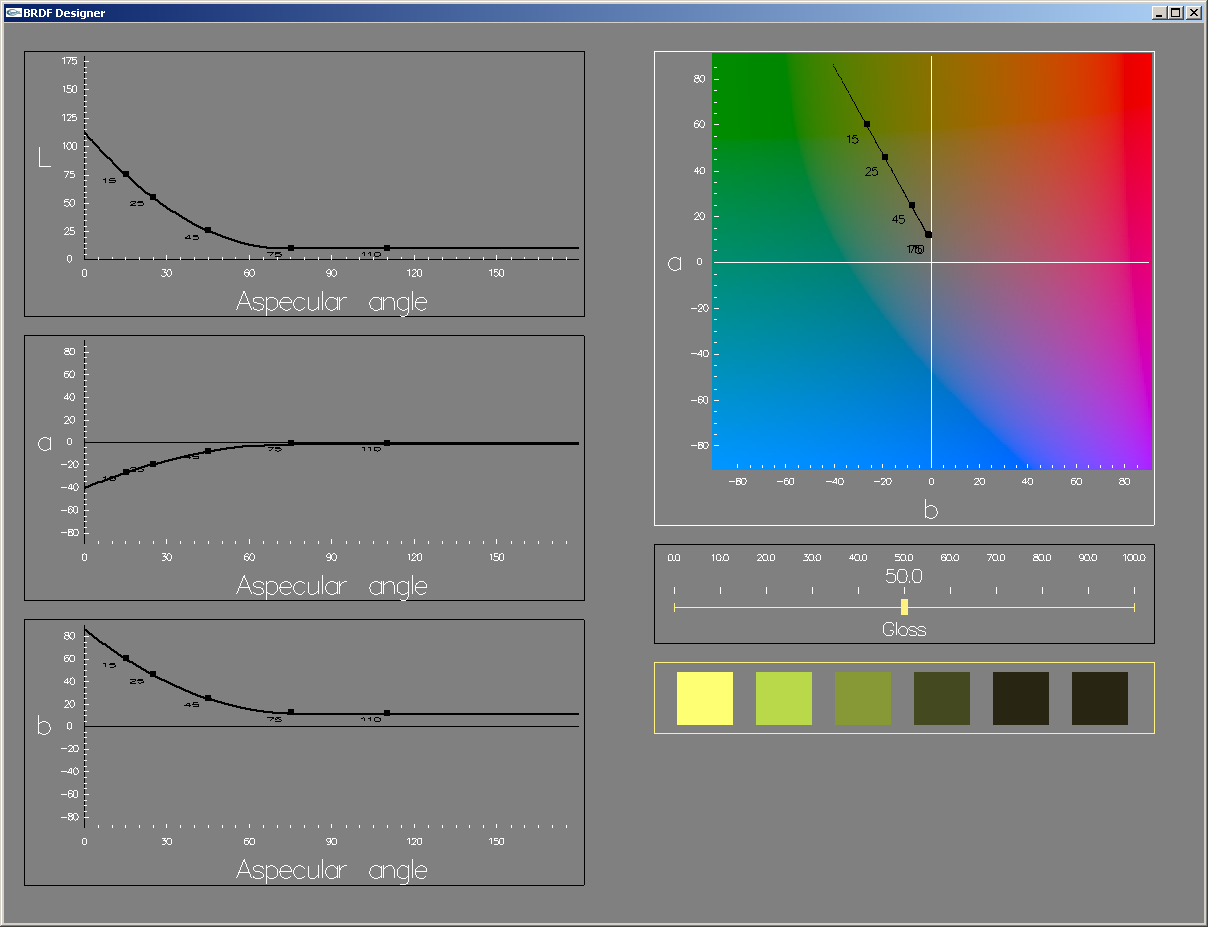Viewport: 1208px width, 927px height.
Task: Close the BRDF Designer window
Action: (1193, 13)
